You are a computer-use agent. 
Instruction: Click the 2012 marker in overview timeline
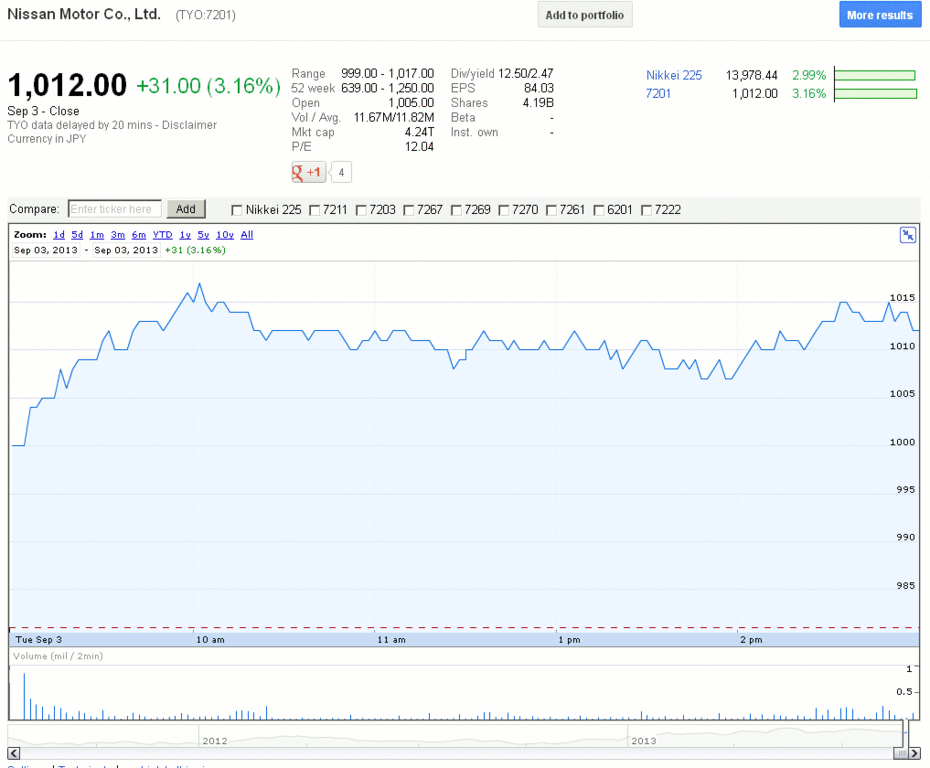click(215, 741)
